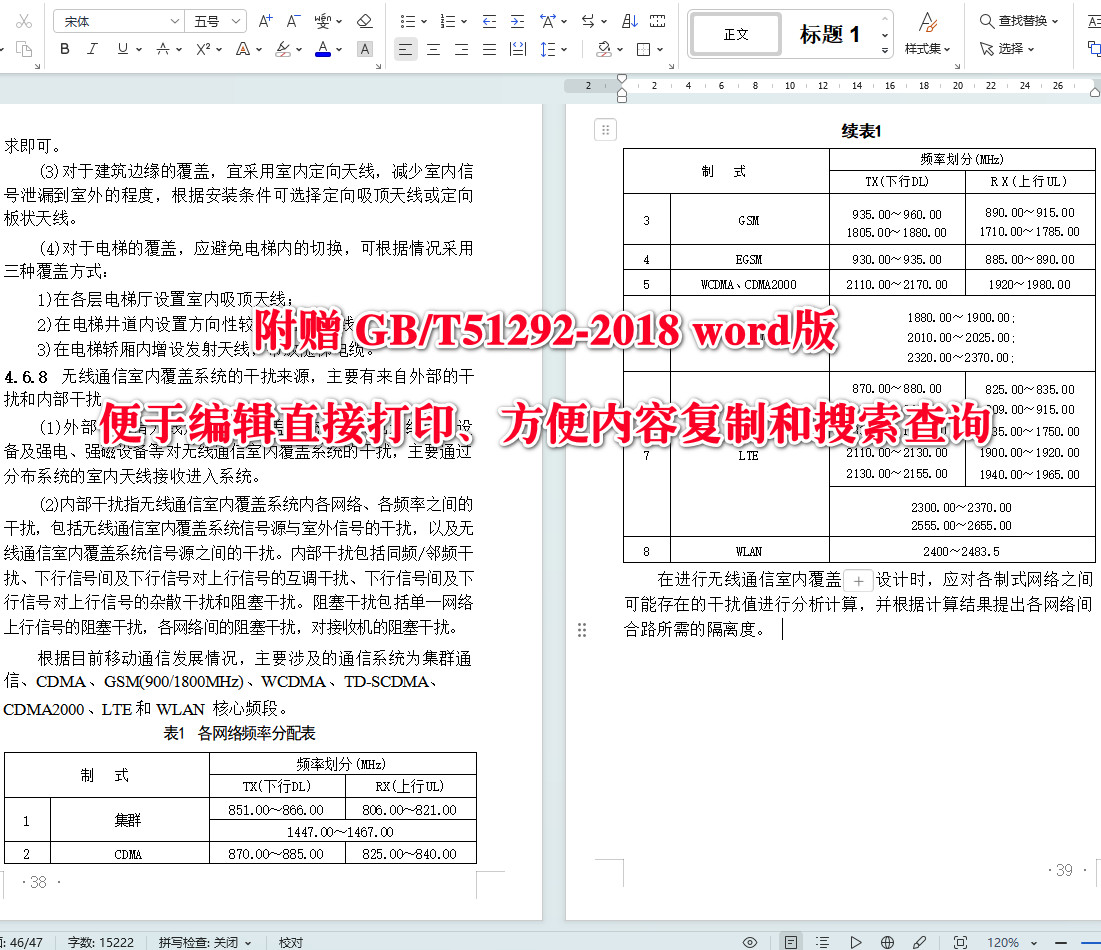The height and width of the screenshot is (950, 1101).
Task: Activate center text alignment
Action: coord(433,48)
